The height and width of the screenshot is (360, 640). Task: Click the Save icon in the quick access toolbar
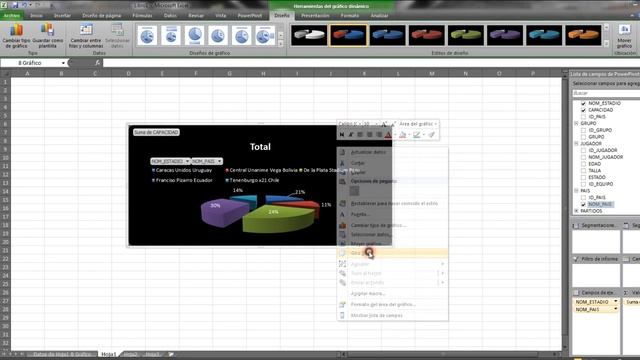click(x=15, y=5)
